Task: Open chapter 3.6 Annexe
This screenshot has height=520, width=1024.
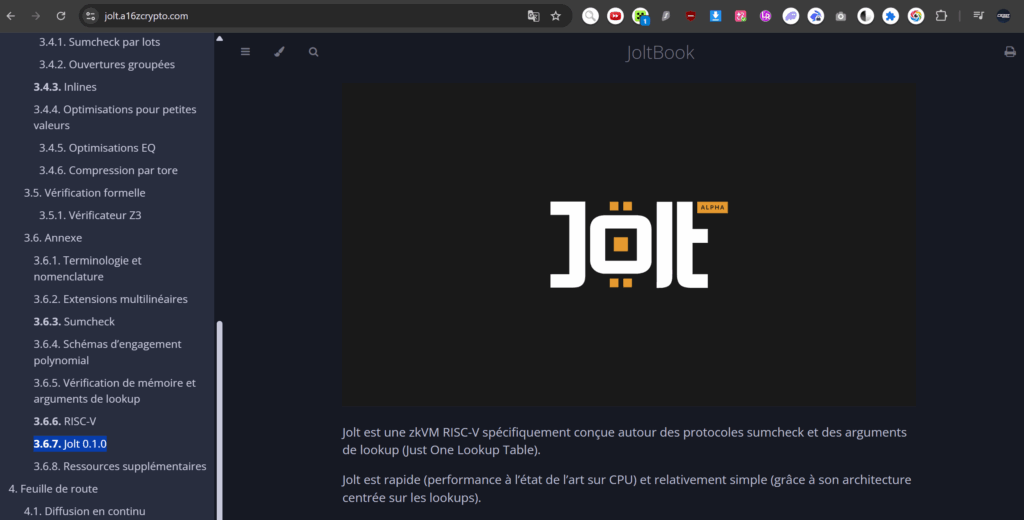Action: point(53,238)
